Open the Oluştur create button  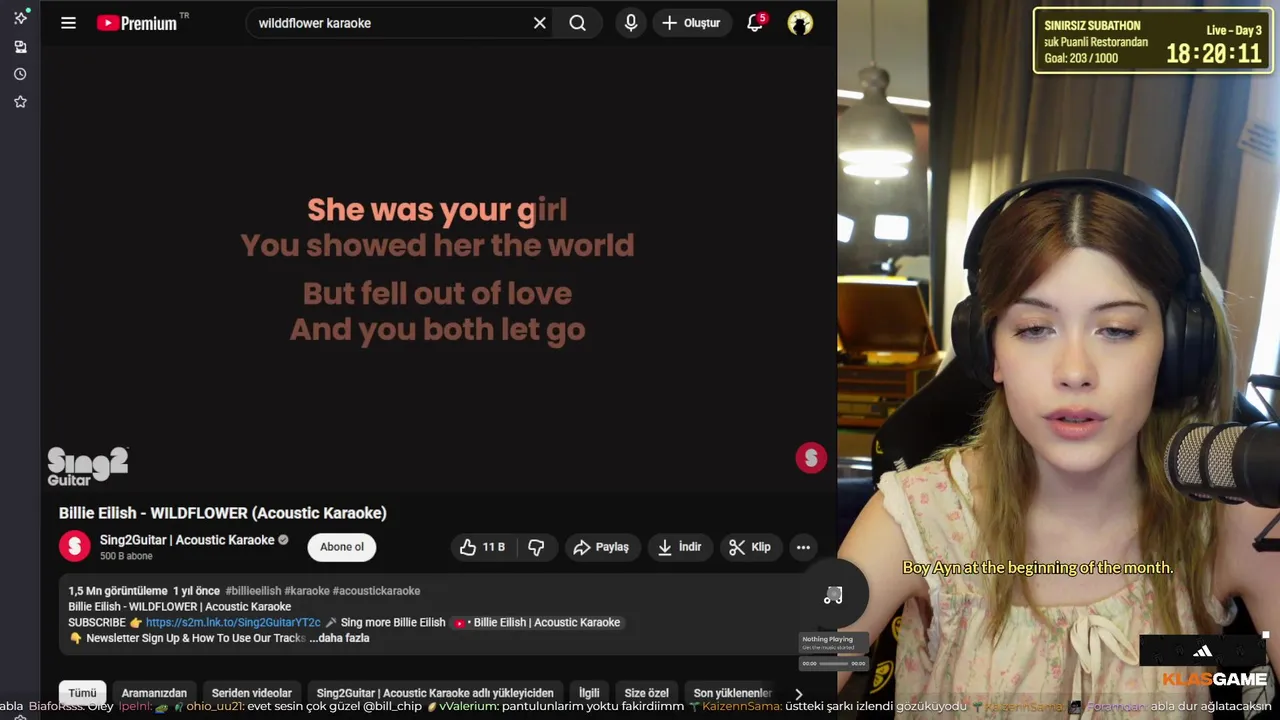[692, 23]
